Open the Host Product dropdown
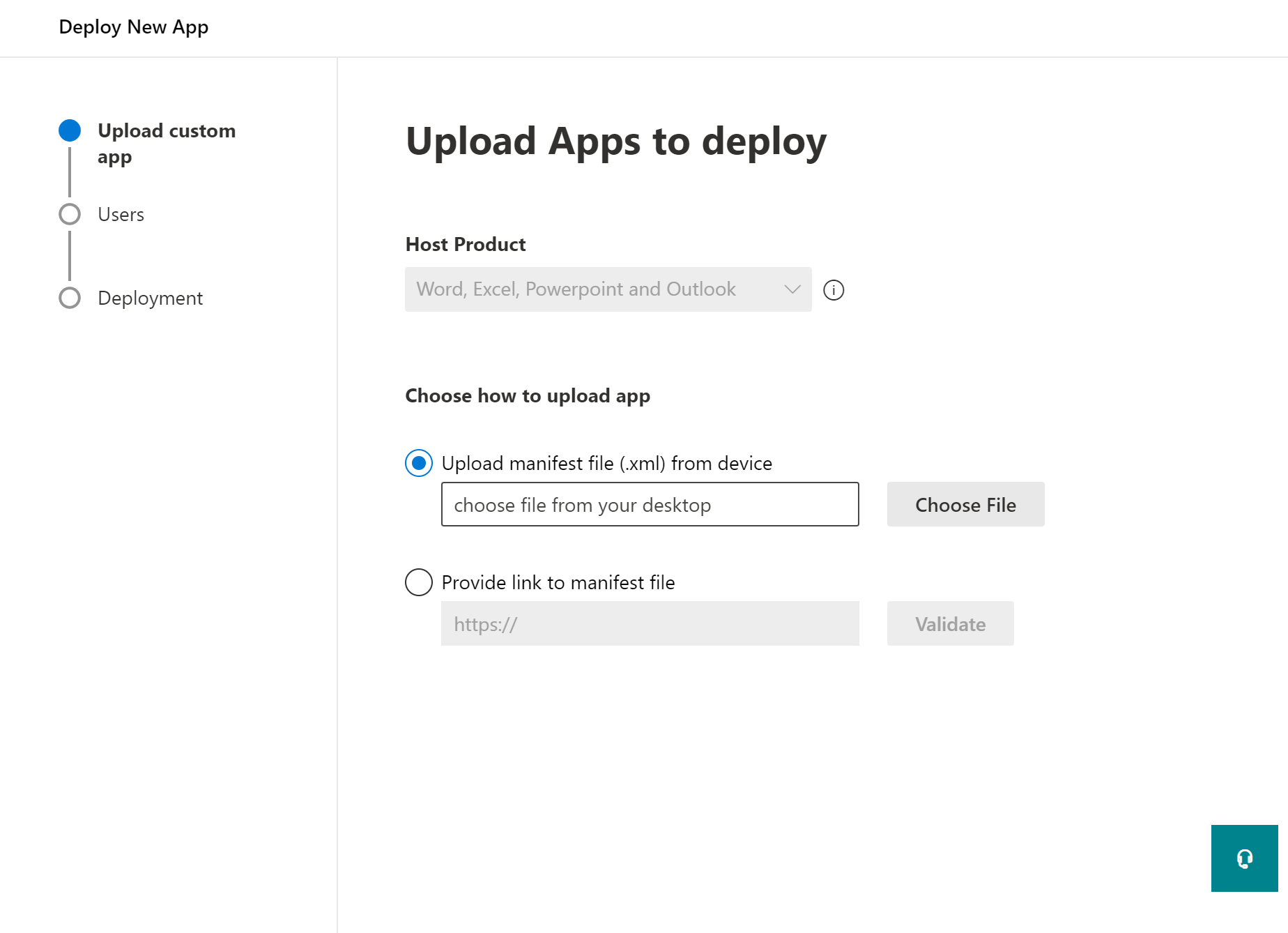This screenshot has width=1288, height=933. coord(608,289)
